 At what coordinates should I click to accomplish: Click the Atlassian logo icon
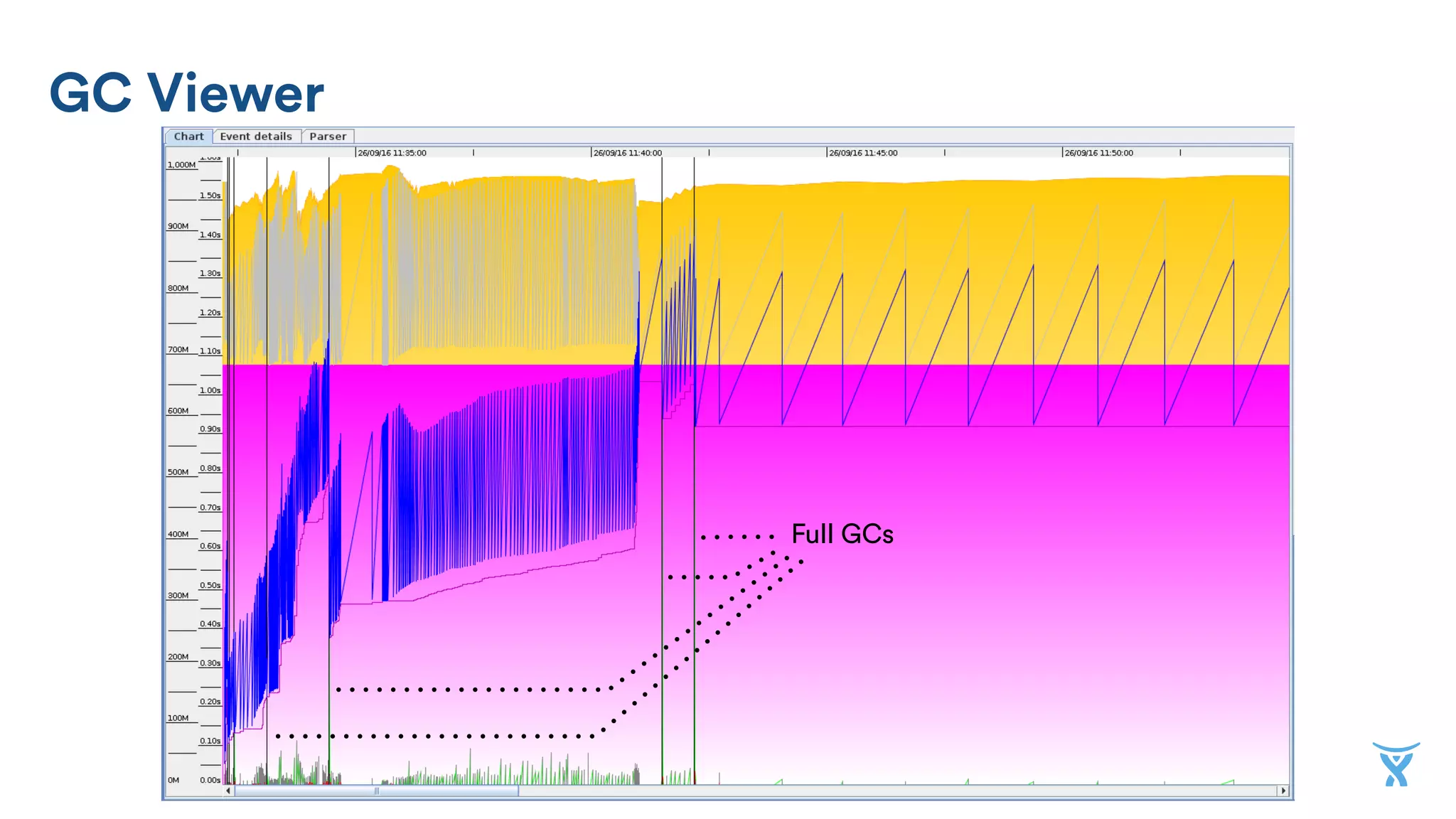click(1396, 764)
